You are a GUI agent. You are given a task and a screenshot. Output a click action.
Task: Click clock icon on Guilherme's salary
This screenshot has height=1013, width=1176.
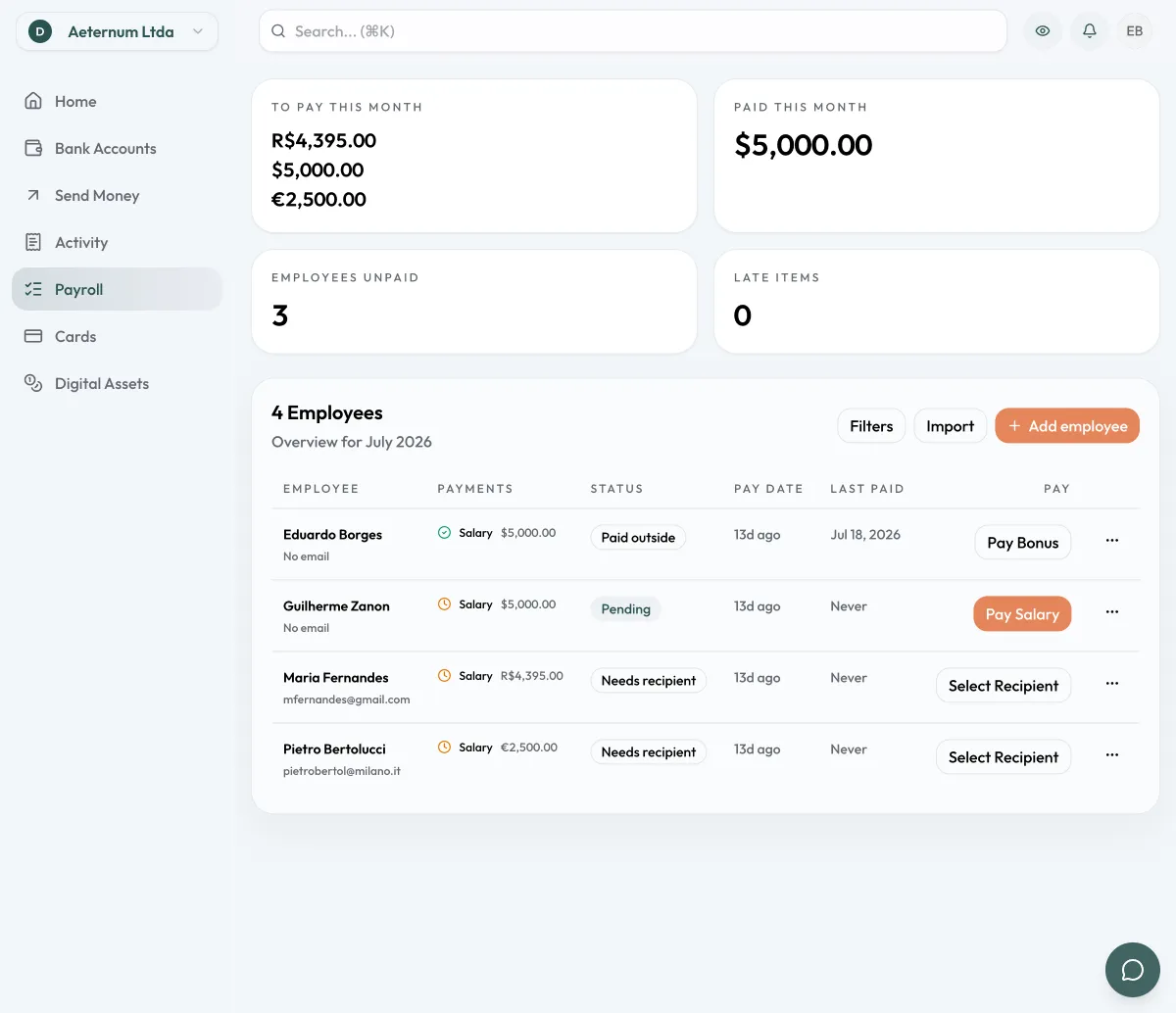tap(444, 604)
